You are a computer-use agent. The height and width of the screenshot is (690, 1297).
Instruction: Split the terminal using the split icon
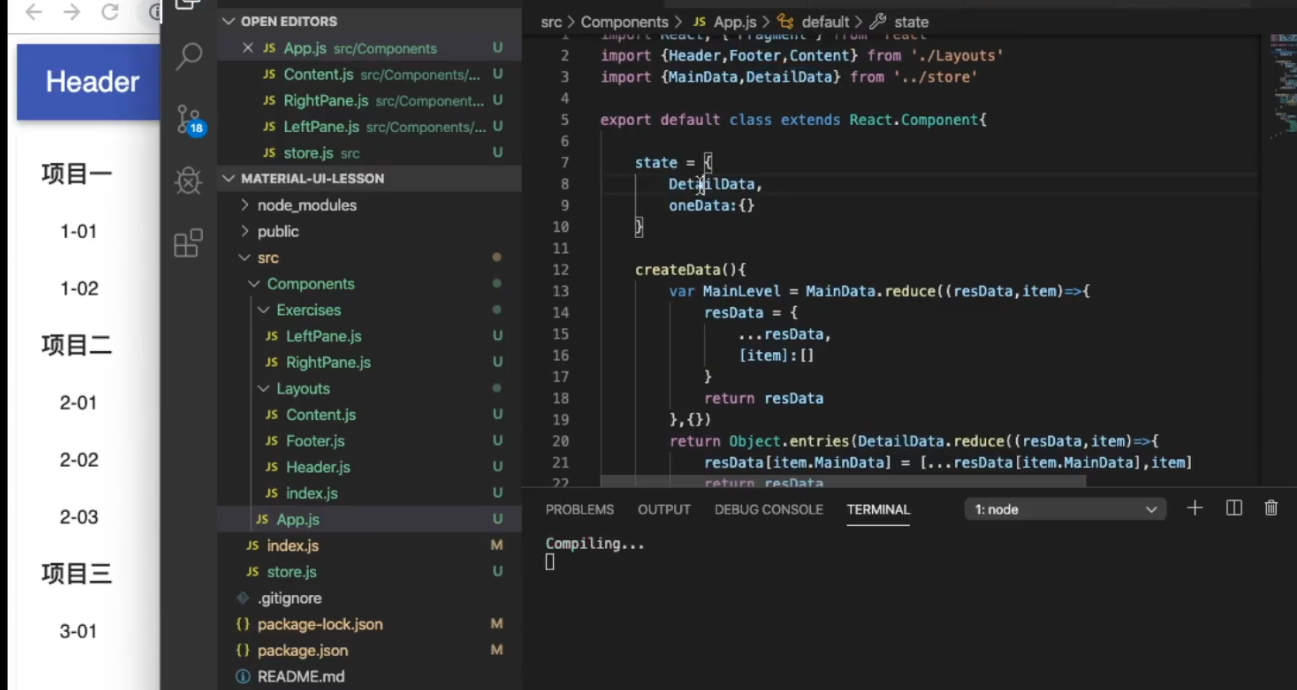point(1233,508)
